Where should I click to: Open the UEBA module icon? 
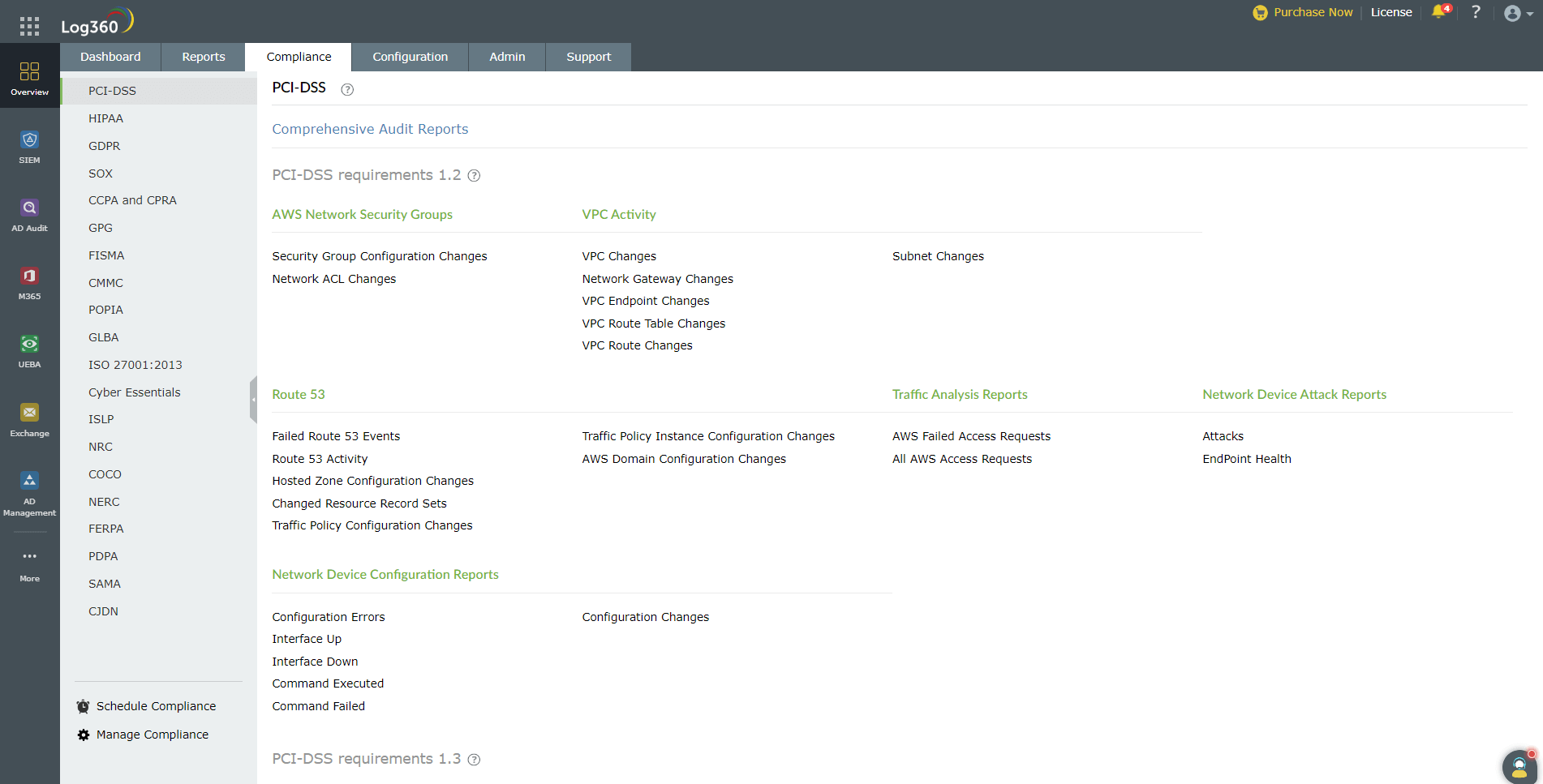point(29,351)
